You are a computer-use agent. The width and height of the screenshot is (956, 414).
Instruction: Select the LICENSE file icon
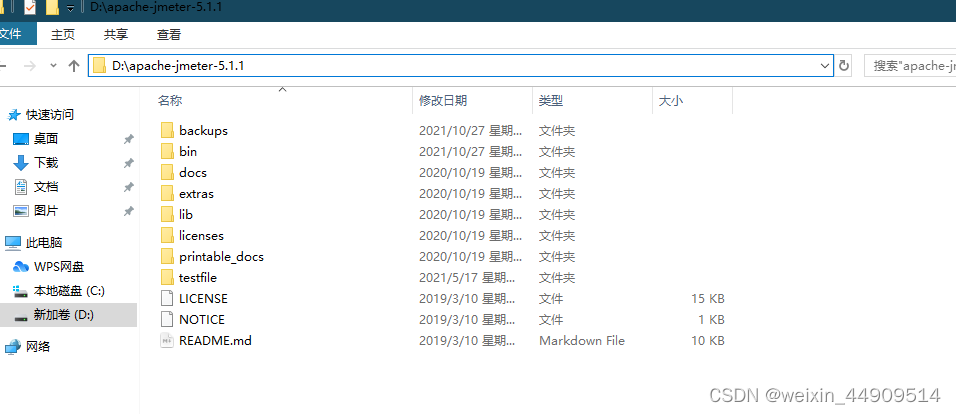click(x=167, y=299)
